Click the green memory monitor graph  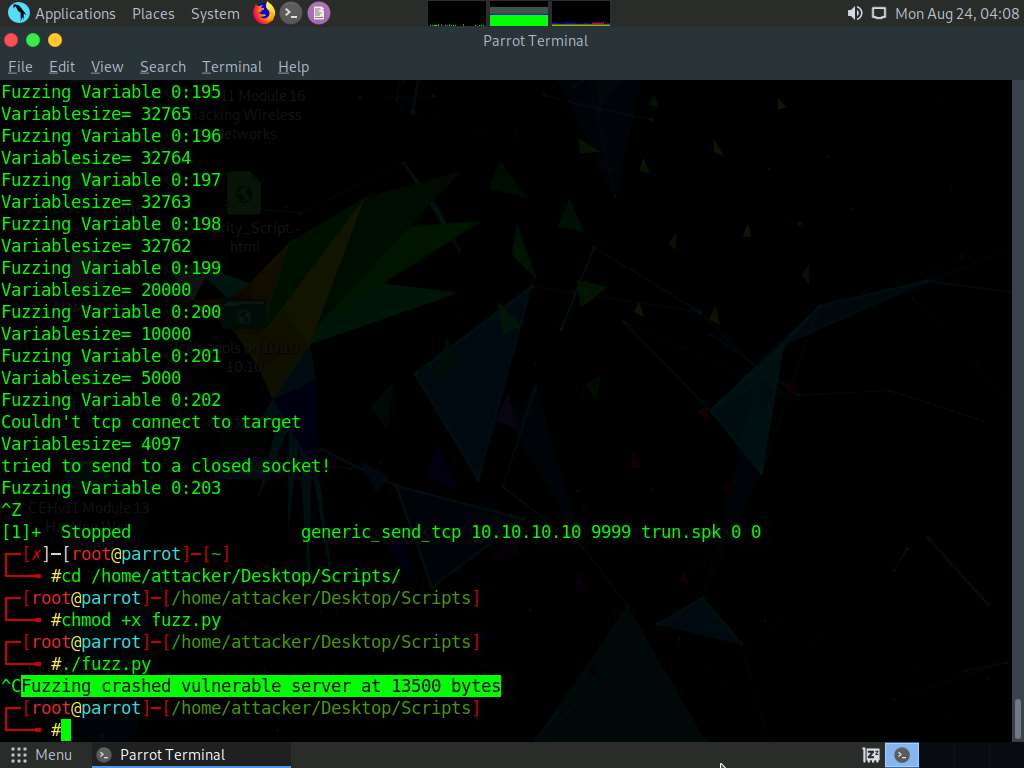[519, 14]
